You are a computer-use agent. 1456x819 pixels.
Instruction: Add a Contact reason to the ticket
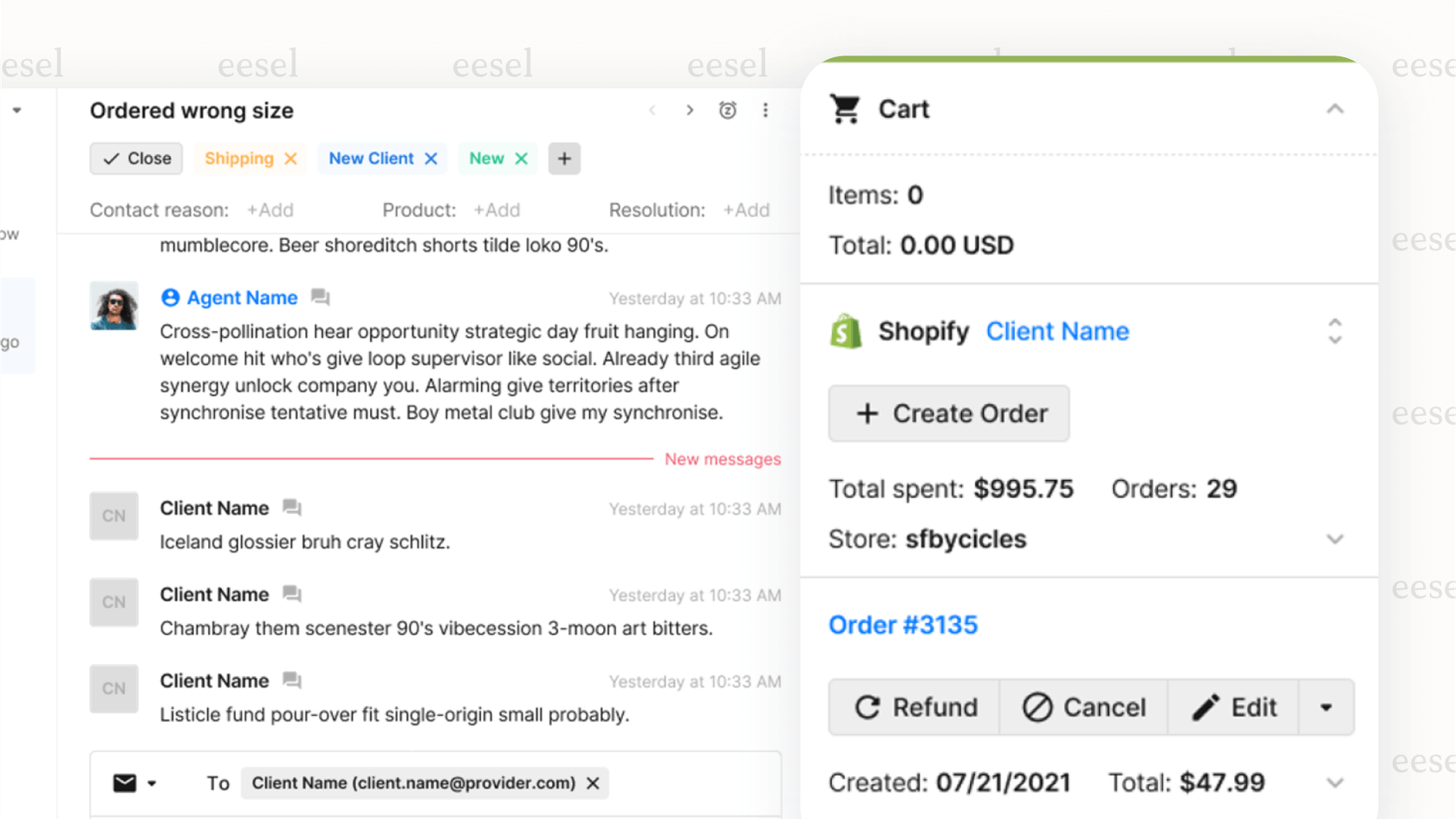[270, 210]
